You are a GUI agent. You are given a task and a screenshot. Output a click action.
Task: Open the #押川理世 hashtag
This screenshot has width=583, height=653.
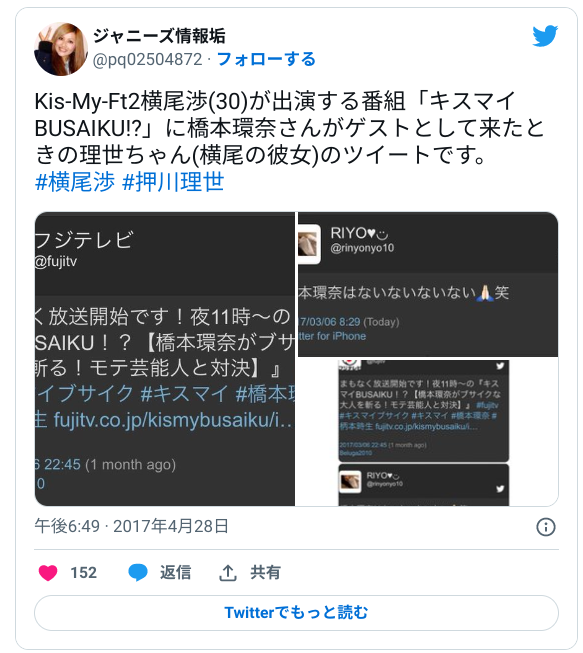pos(173,182)
